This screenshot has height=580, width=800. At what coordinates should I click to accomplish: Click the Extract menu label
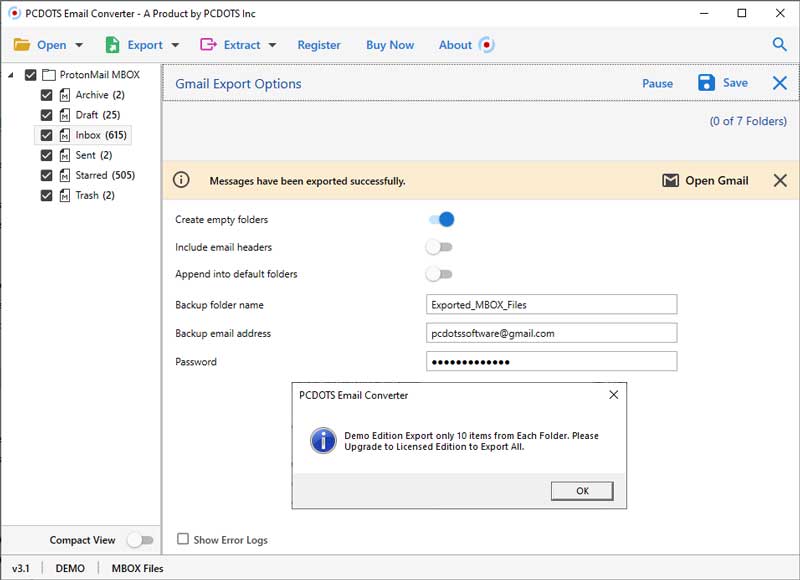pos(242,45)
